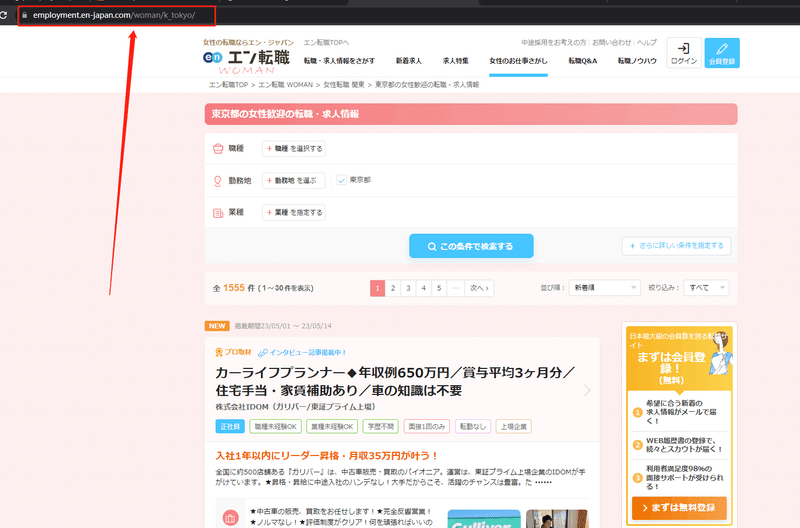This screenshot has width=800, height=528.
Task: Click breadcrumb エン転職 WOMAN
Action: point(285,85)
